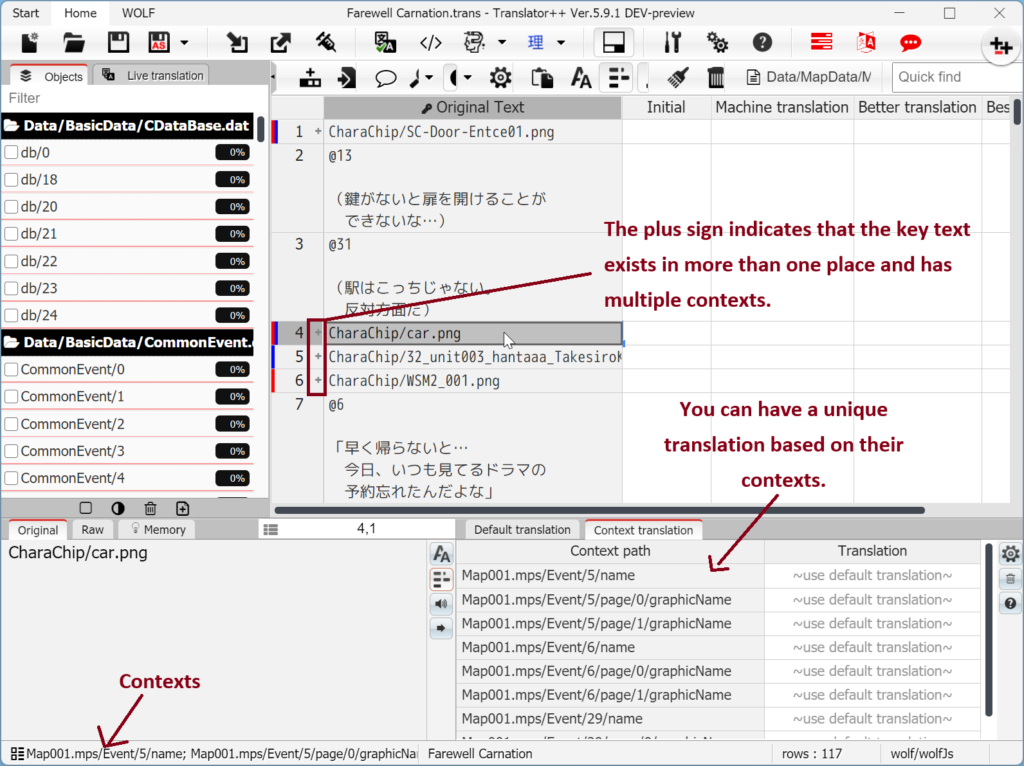This screenshot has height=766, width=1024.
Task: Click the Machine translation column header
Action: click(x=782, y=108)
